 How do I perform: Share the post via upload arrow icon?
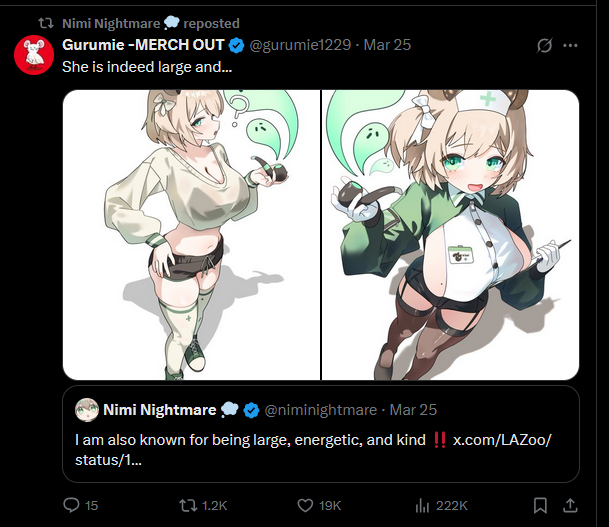(570, 505)
